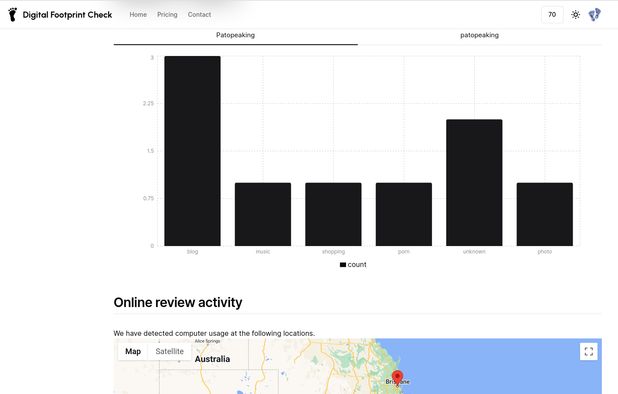Screen dimensions: 618x394
Task: Select the capitalized Patopeaking tab
Action: (235, 35)
